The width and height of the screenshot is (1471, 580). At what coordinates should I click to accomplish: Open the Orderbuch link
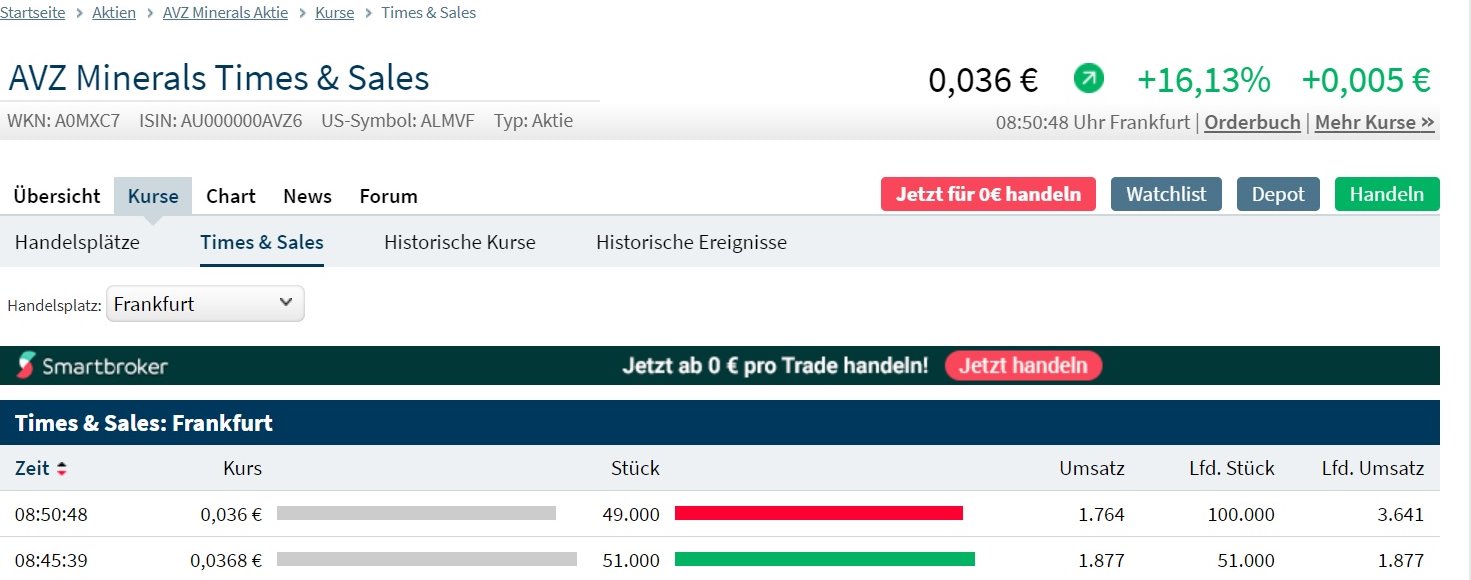(x=1251, y=122)
